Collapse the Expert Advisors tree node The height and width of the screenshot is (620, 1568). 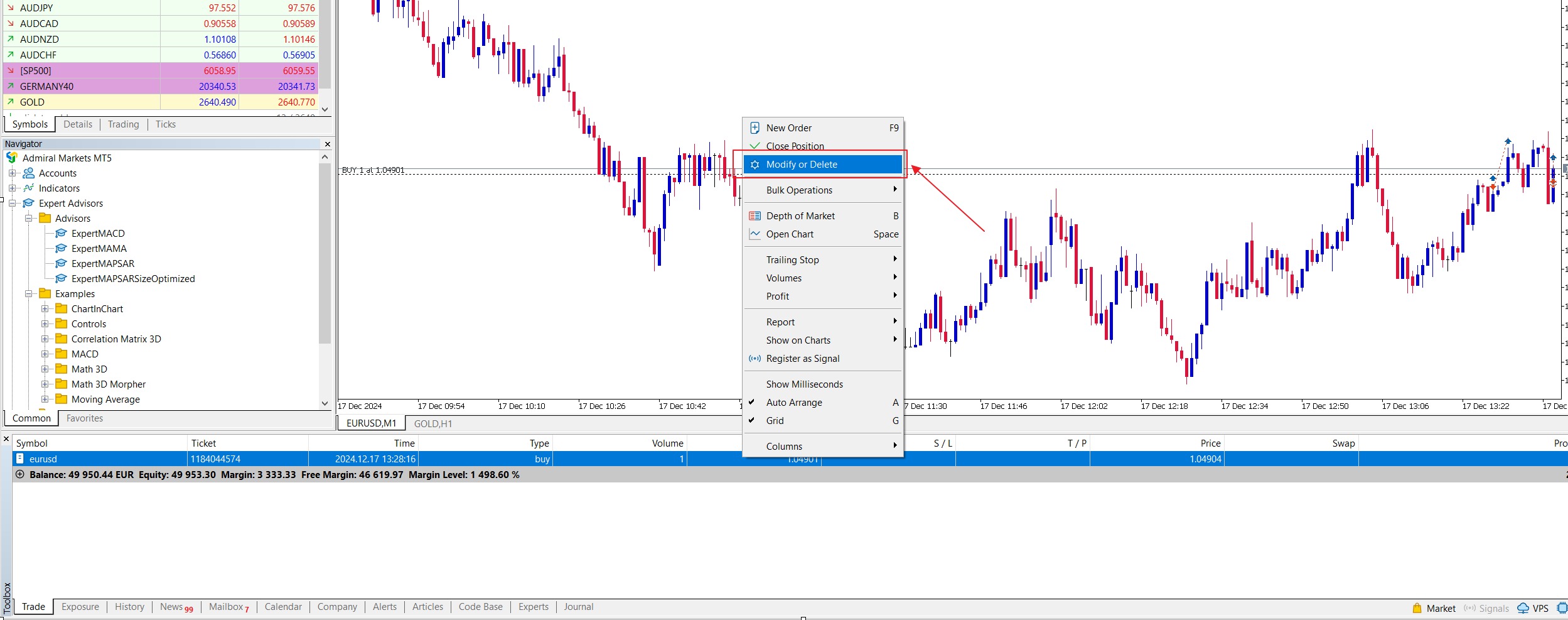[x=12, y=204]
